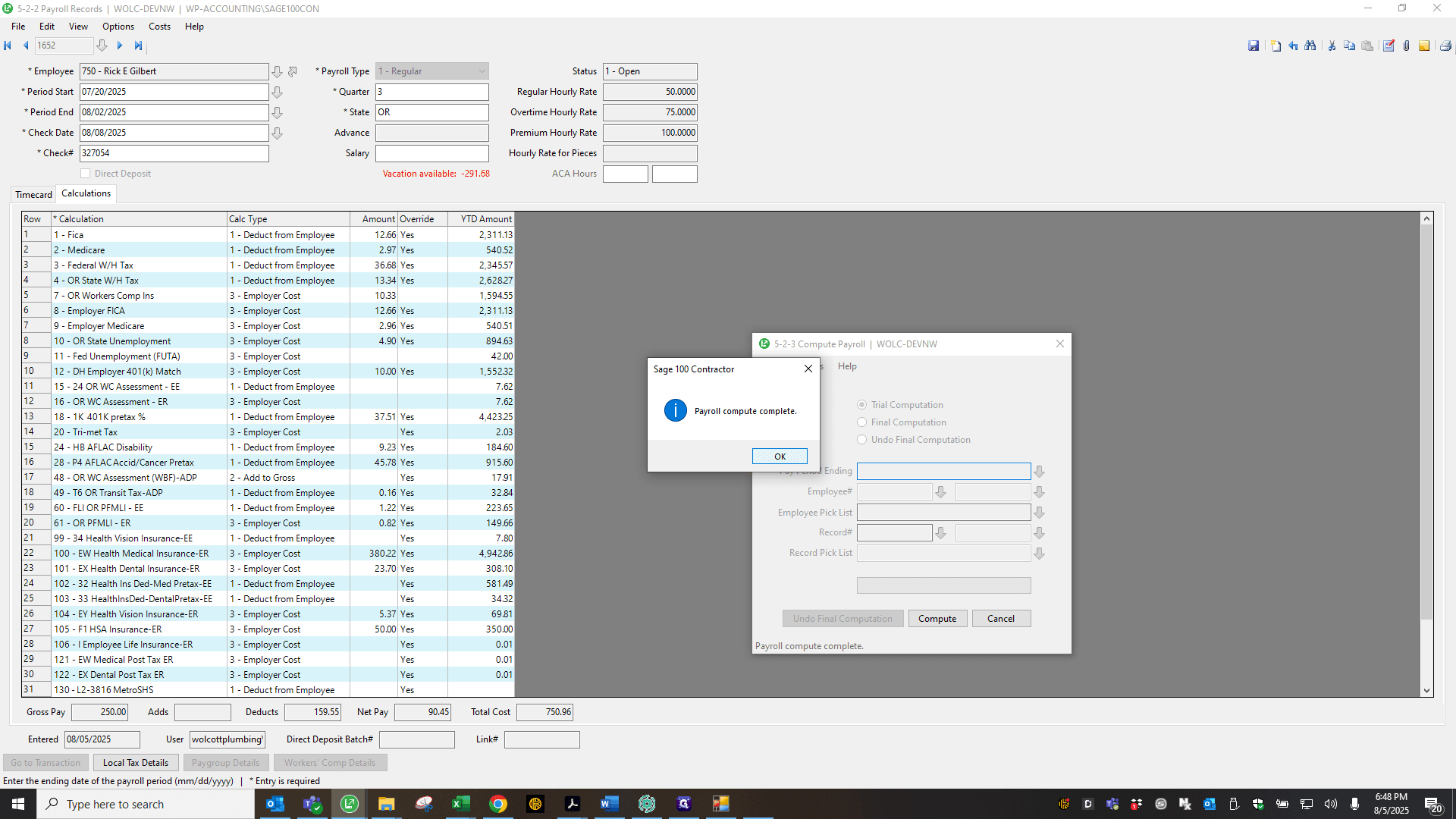Open Adobe Acrobat from taskbar
1456x819 pixels.
[x=572, y=804]
